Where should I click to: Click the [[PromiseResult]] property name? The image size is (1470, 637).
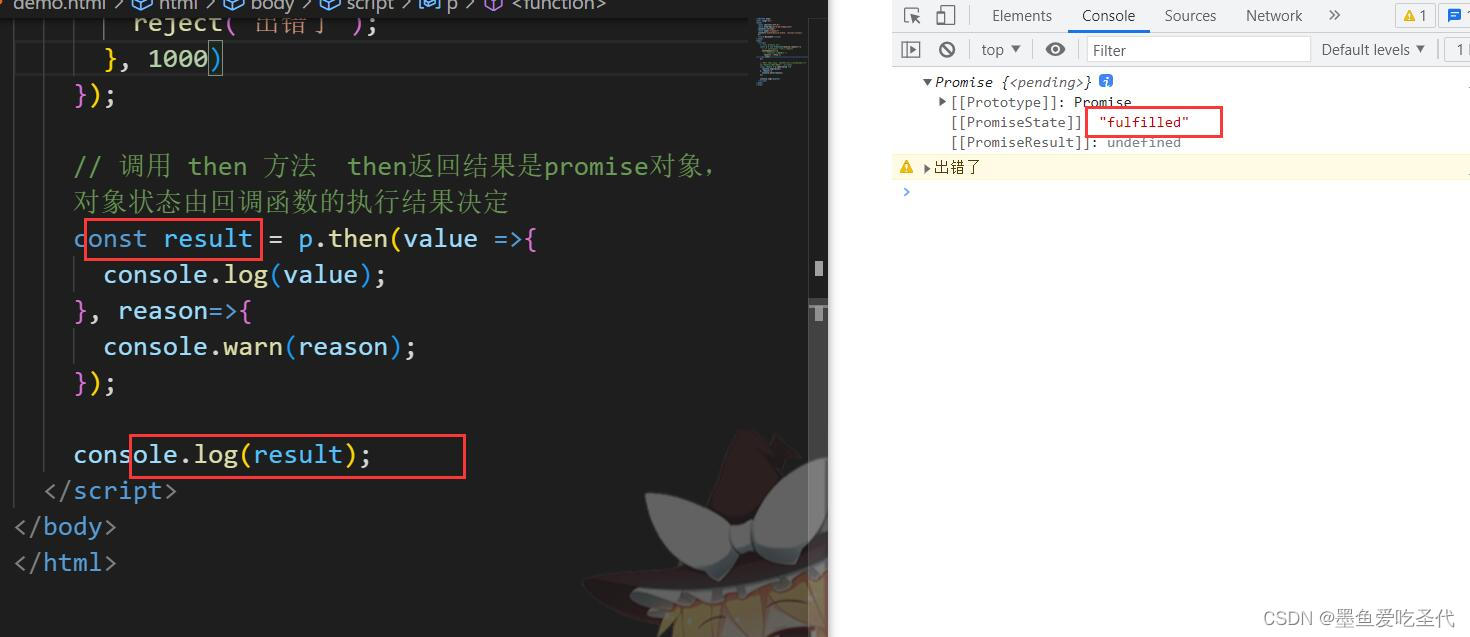1020,143
